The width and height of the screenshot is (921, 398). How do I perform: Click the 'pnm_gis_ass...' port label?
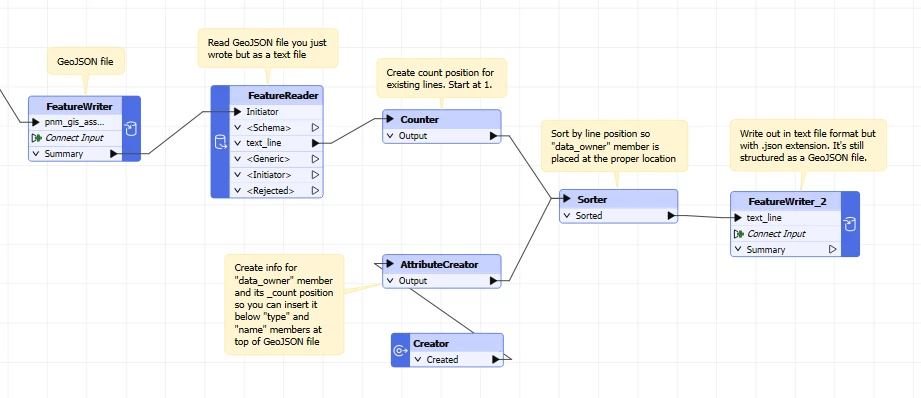point(75,122)
